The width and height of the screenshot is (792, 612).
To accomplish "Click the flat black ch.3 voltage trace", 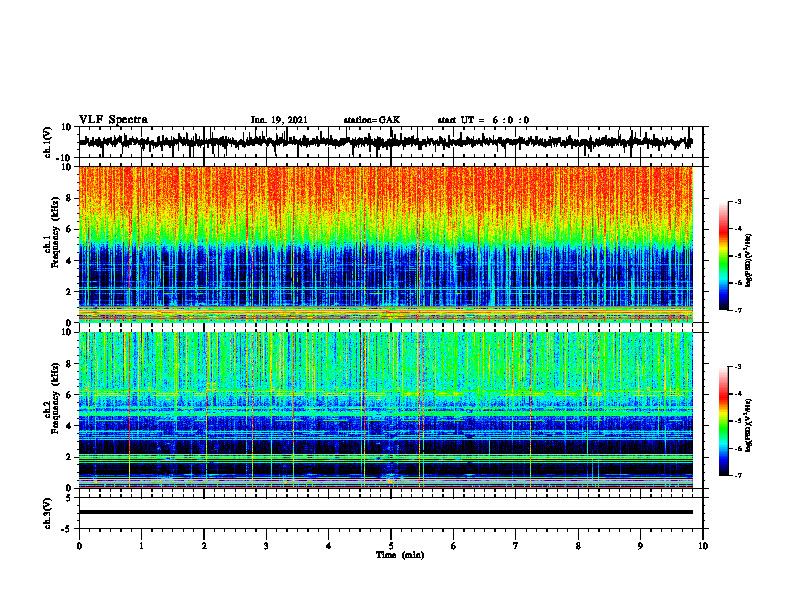I will pos(385,512).
